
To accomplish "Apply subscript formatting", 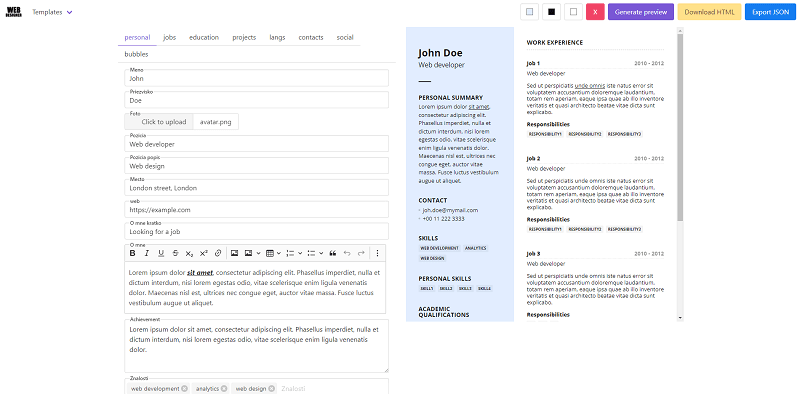I will [x=189, y=253].
